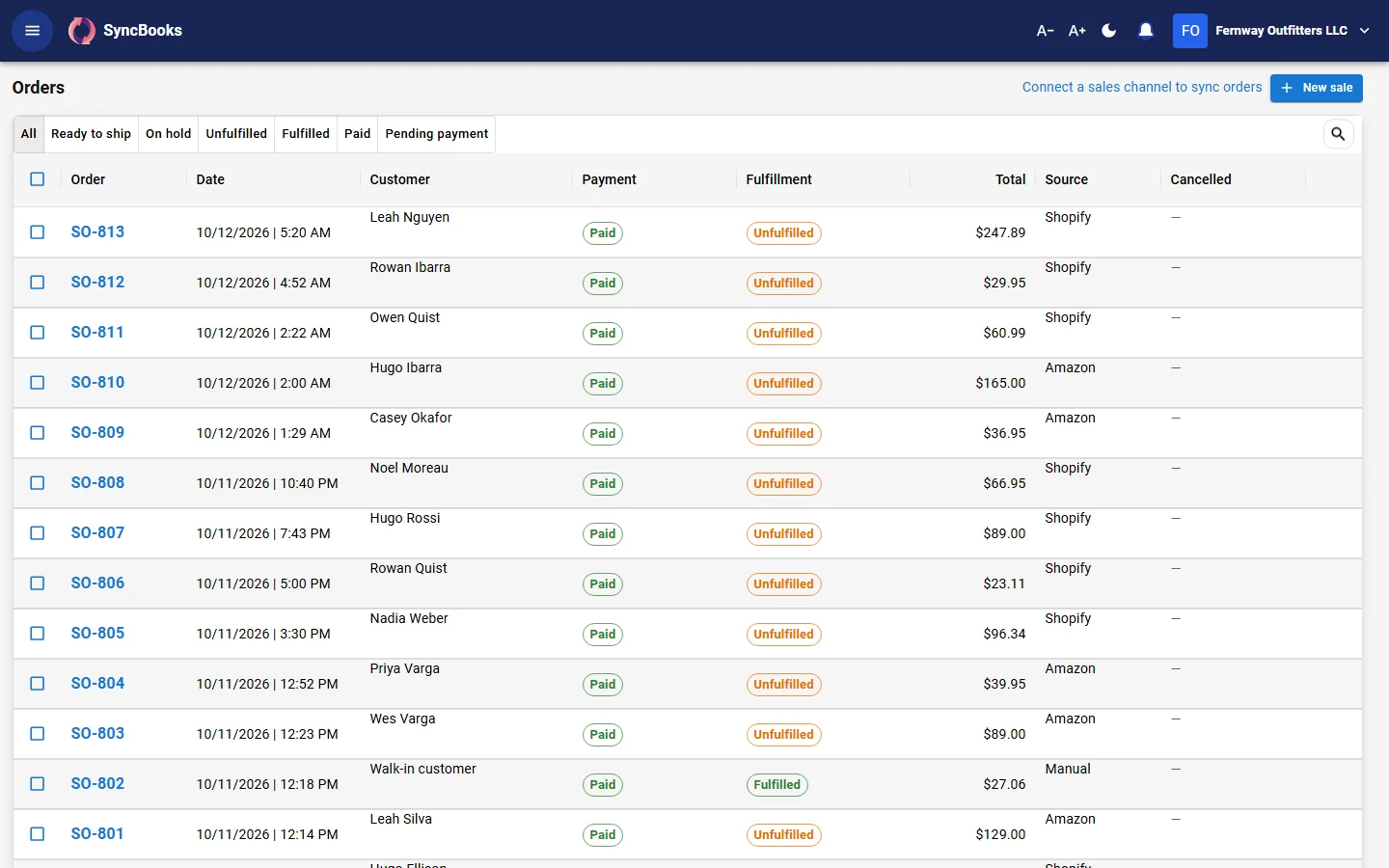Click the New sale button
Image resolution: width=1389 pixels, height=868 pixels.
(1317, 88)
